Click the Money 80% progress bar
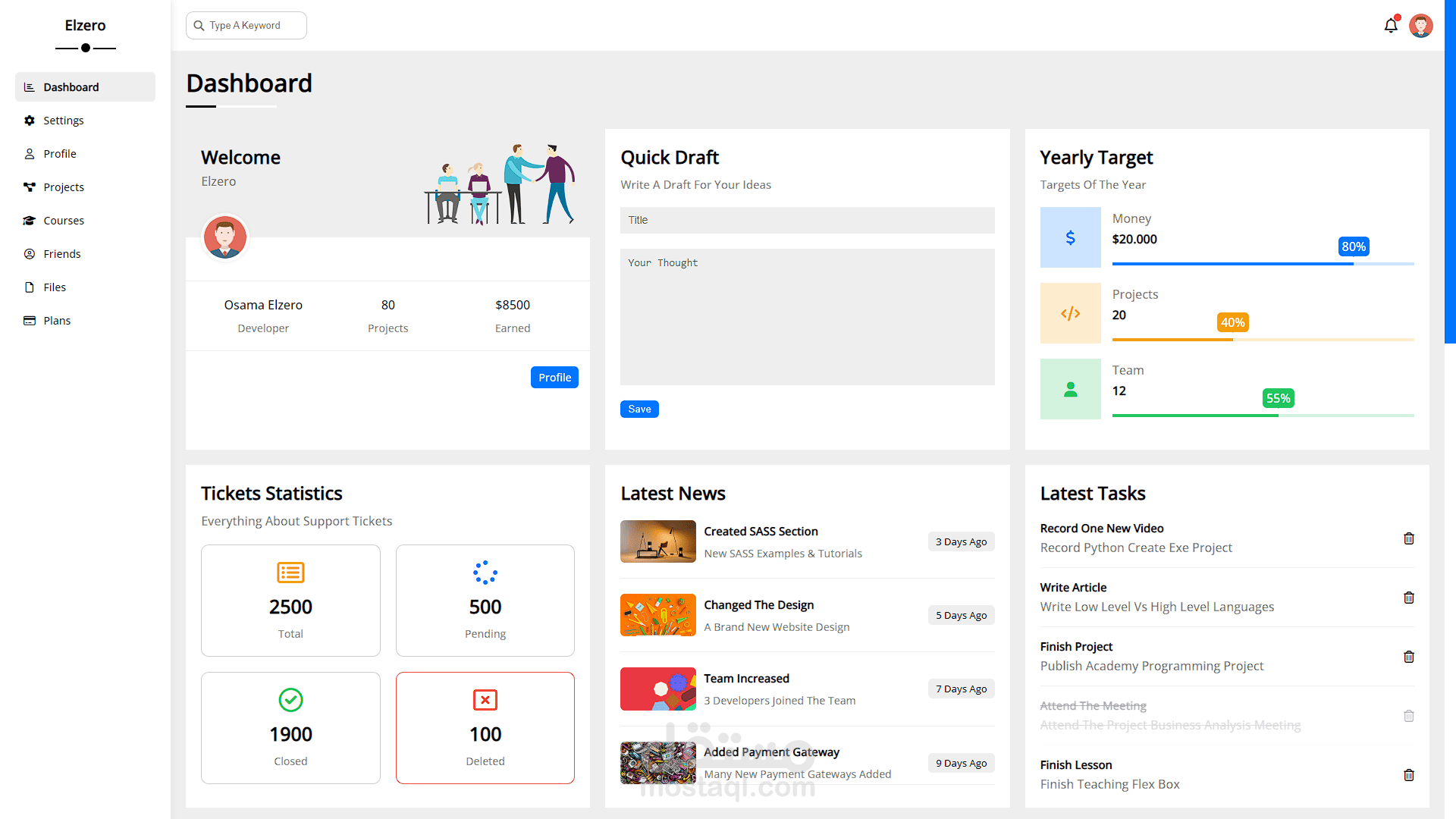This screenshot has width=1456, height=819. point(1263,264)
